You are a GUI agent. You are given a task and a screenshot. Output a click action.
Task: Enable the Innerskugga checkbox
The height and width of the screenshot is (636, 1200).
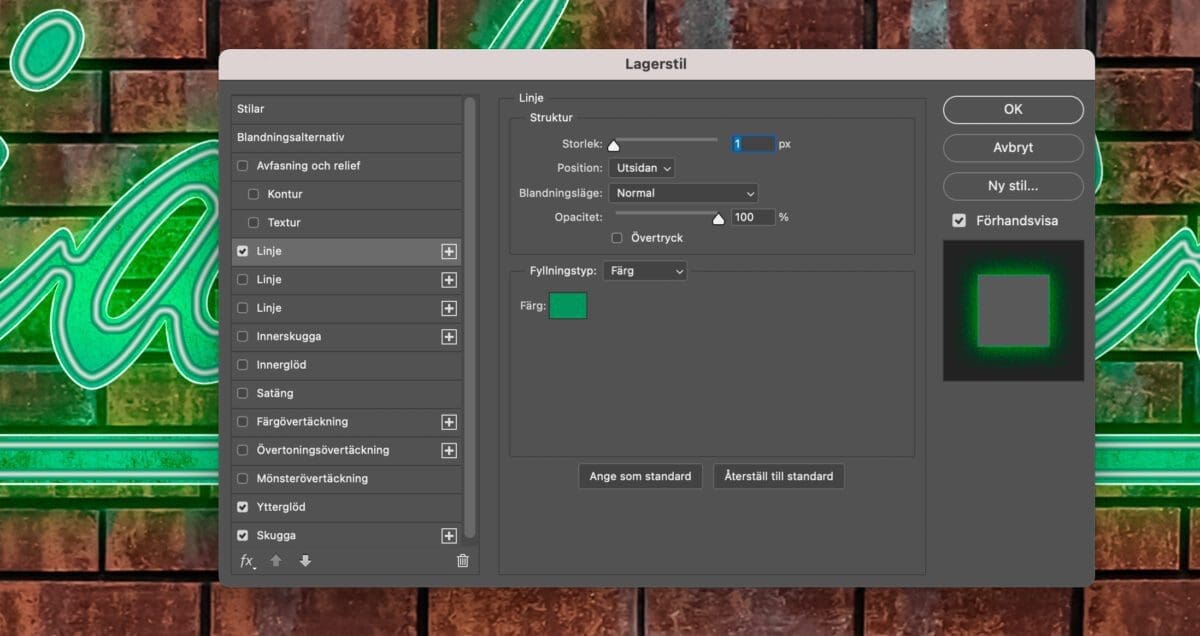coord(242,337)
